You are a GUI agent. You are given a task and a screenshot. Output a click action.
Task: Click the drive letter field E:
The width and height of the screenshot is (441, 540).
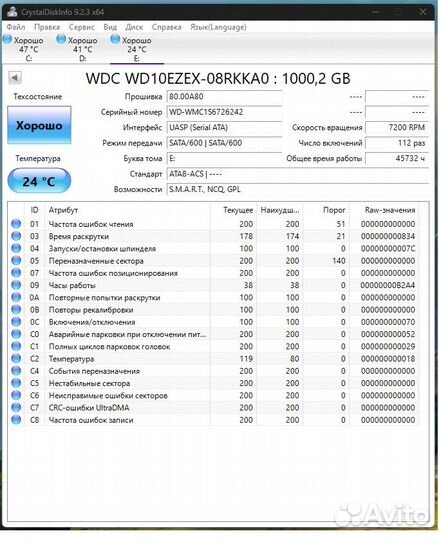[224, 158]
